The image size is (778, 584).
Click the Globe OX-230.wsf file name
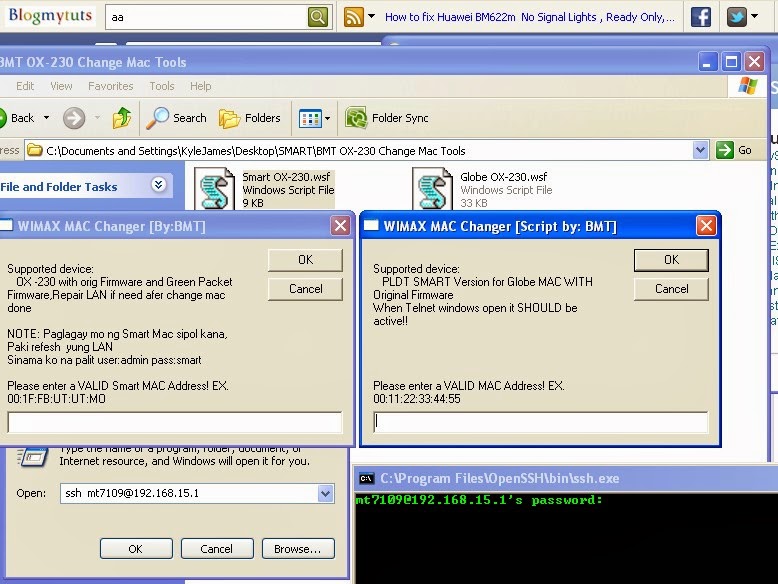504,177
